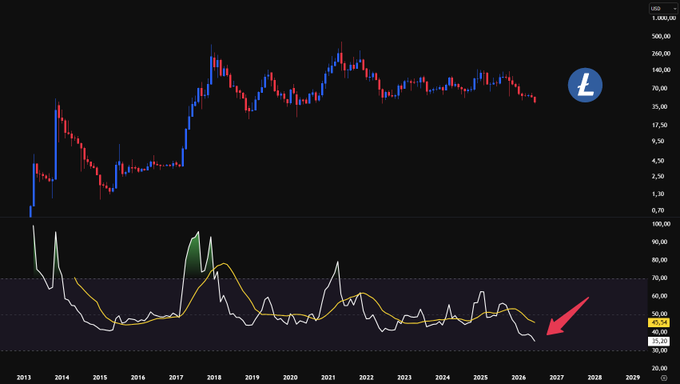Click the 2014 year label on time axis
The image size is (680, 384).
click(x=62, y=377)
